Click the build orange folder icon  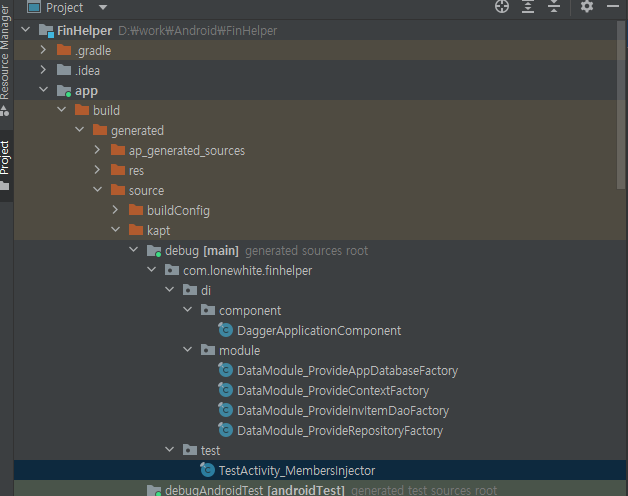(82, 110)
